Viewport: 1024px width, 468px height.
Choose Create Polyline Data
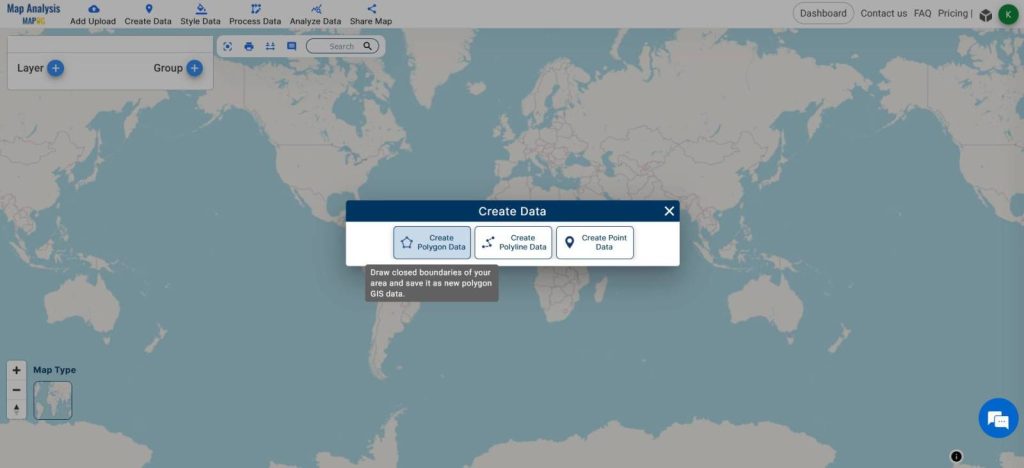(x=513, y=243)
